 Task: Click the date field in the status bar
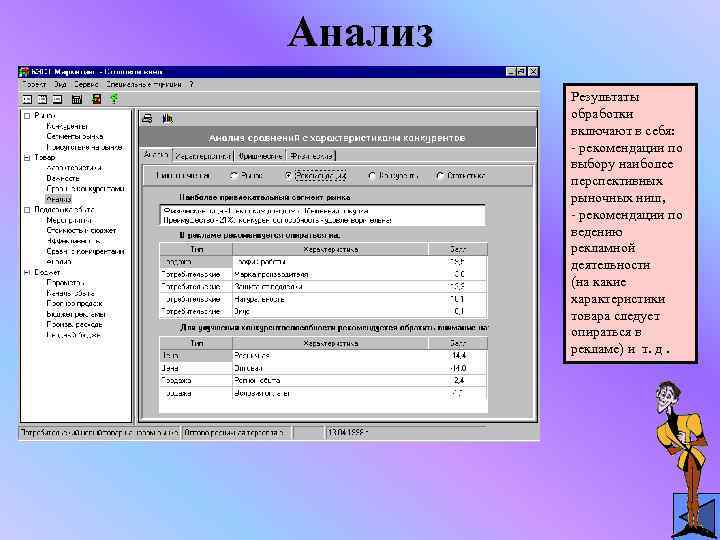pyautogui.click(x=405, y=433)
